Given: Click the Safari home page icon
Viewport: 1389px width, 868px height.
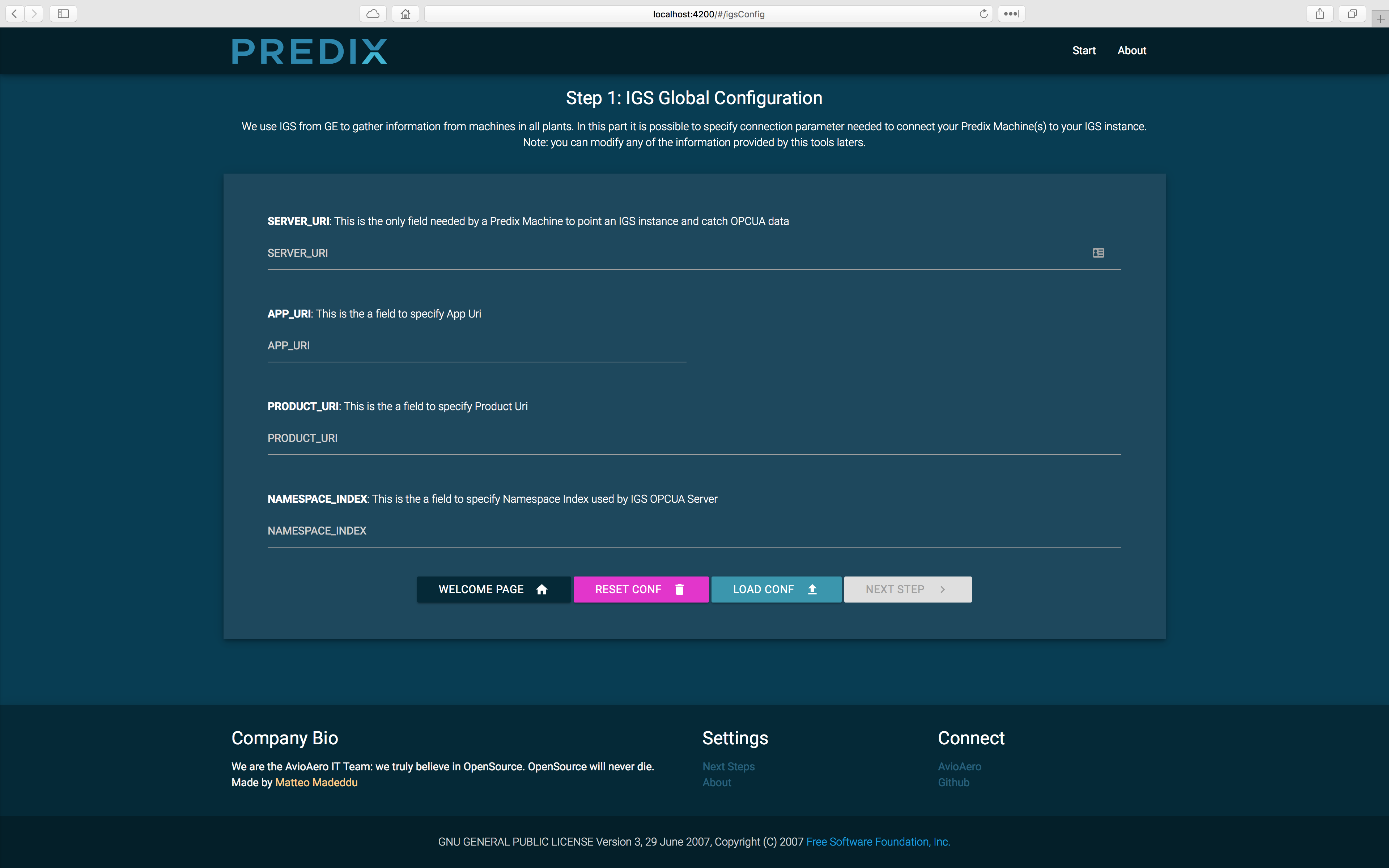Looking at the screenshot, I should [x=405, y=14].
